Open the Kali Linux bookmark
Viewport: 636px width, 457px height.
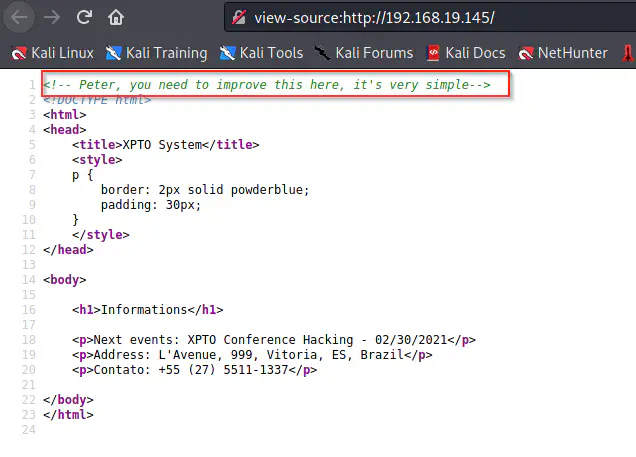point(50,53)
